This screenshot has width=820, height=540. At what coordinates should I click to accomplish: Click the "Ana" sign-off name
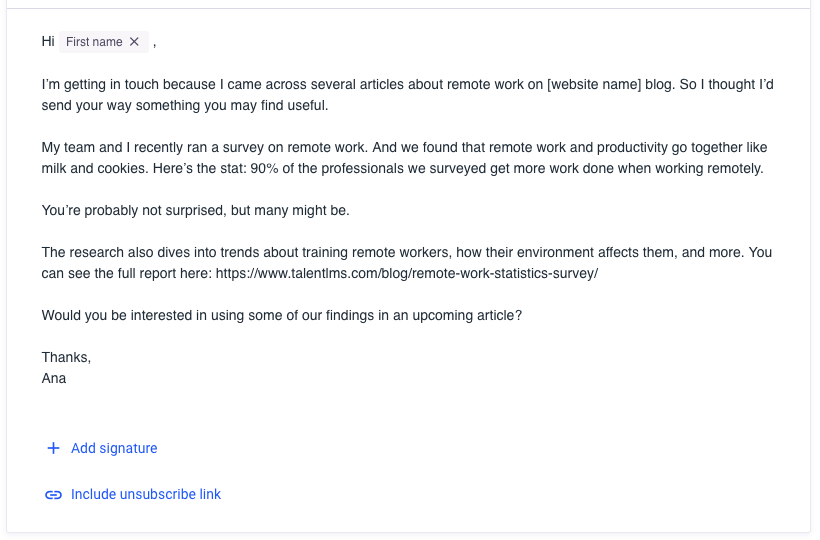pos(54,379)
